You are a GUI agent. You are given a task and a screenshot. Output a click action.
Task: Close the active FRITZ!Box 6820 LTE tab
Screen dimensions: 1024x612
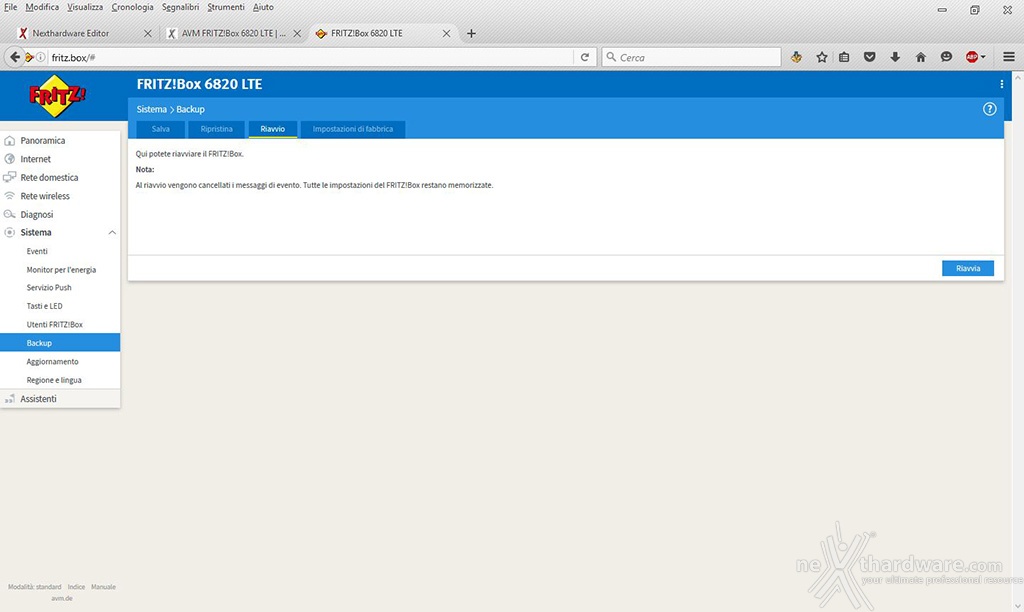pos(447,33)
